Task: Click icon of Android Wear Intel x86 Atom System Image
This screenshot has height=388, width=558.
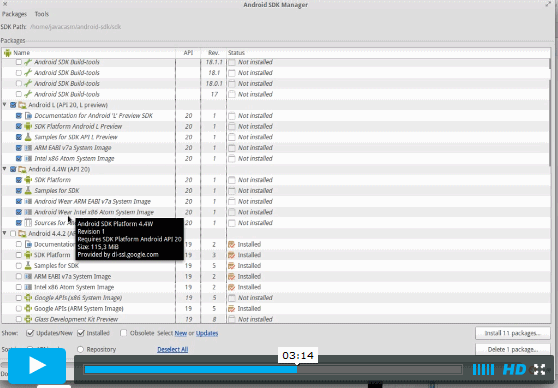Action: (28, 212)
